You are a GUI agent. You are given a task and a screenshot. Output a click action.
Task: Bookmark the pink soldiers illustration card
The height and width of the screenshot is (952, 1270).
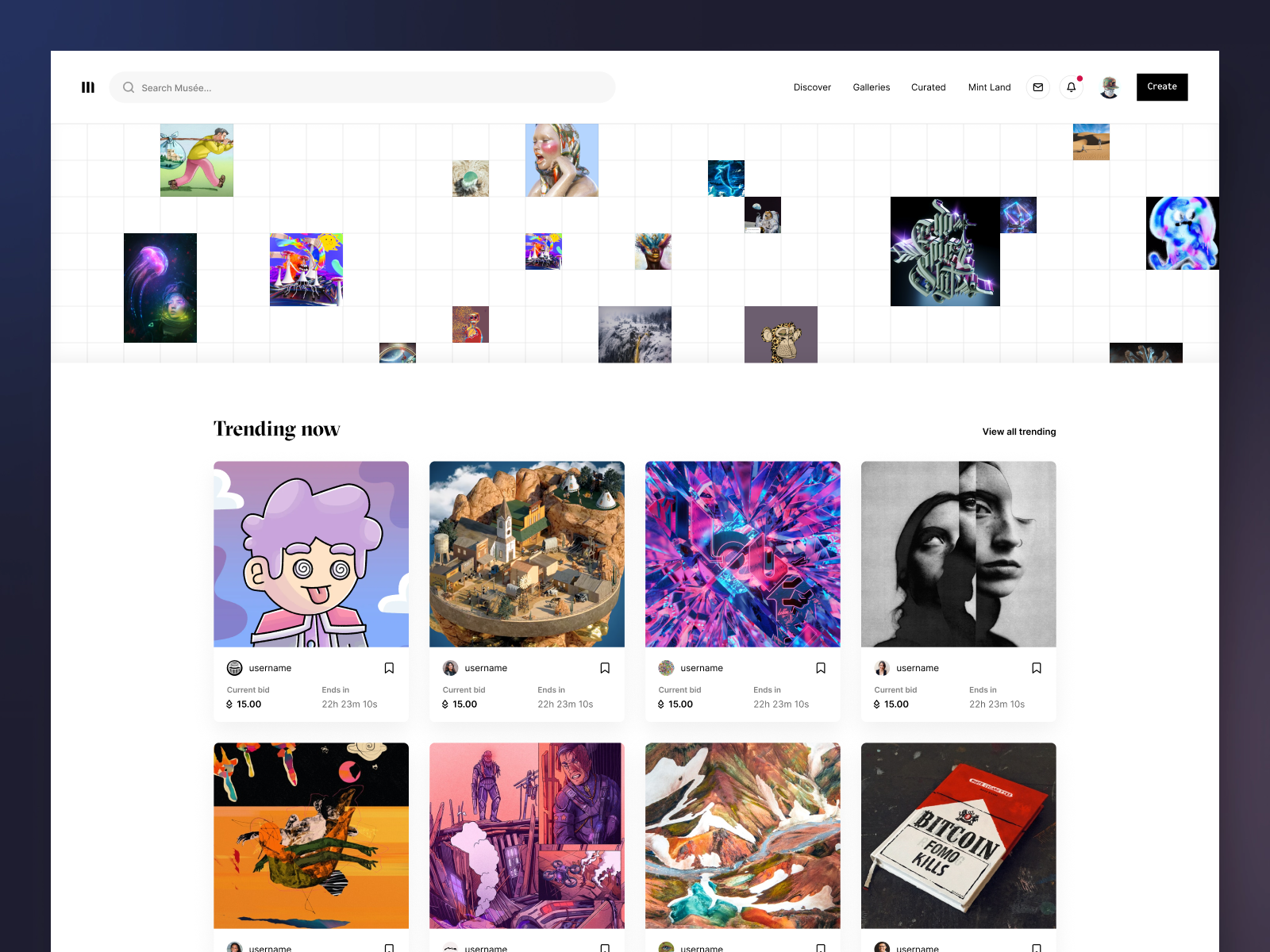pyautogui.click(x=605, y=948)
